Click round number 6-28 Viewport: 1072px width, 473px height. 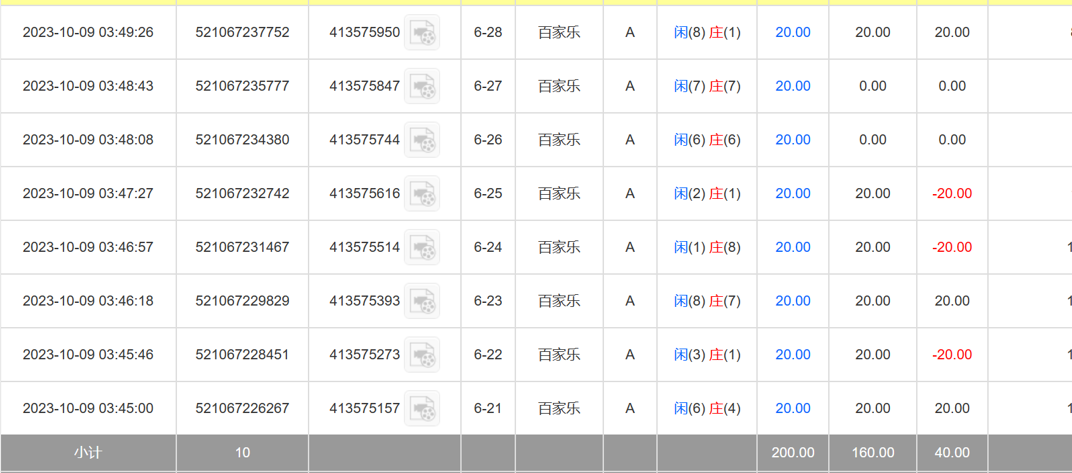488,32
